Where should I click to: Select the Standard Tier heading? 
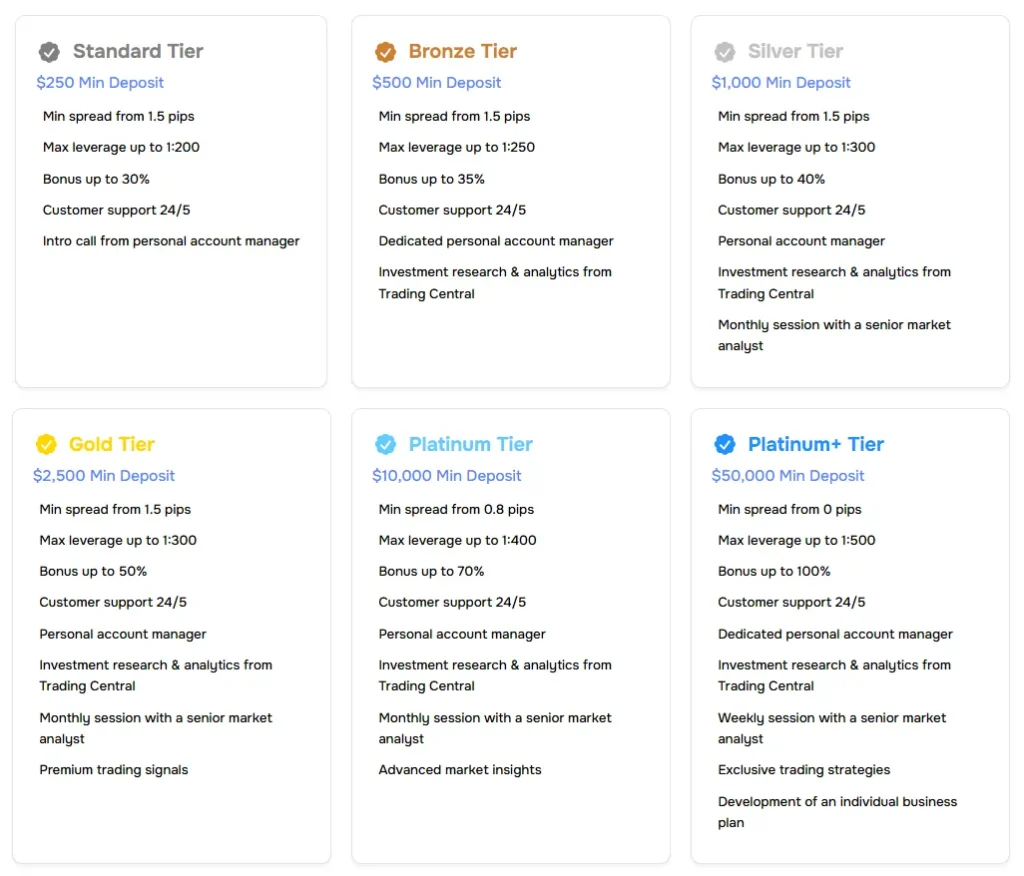(x=138, y=51)
